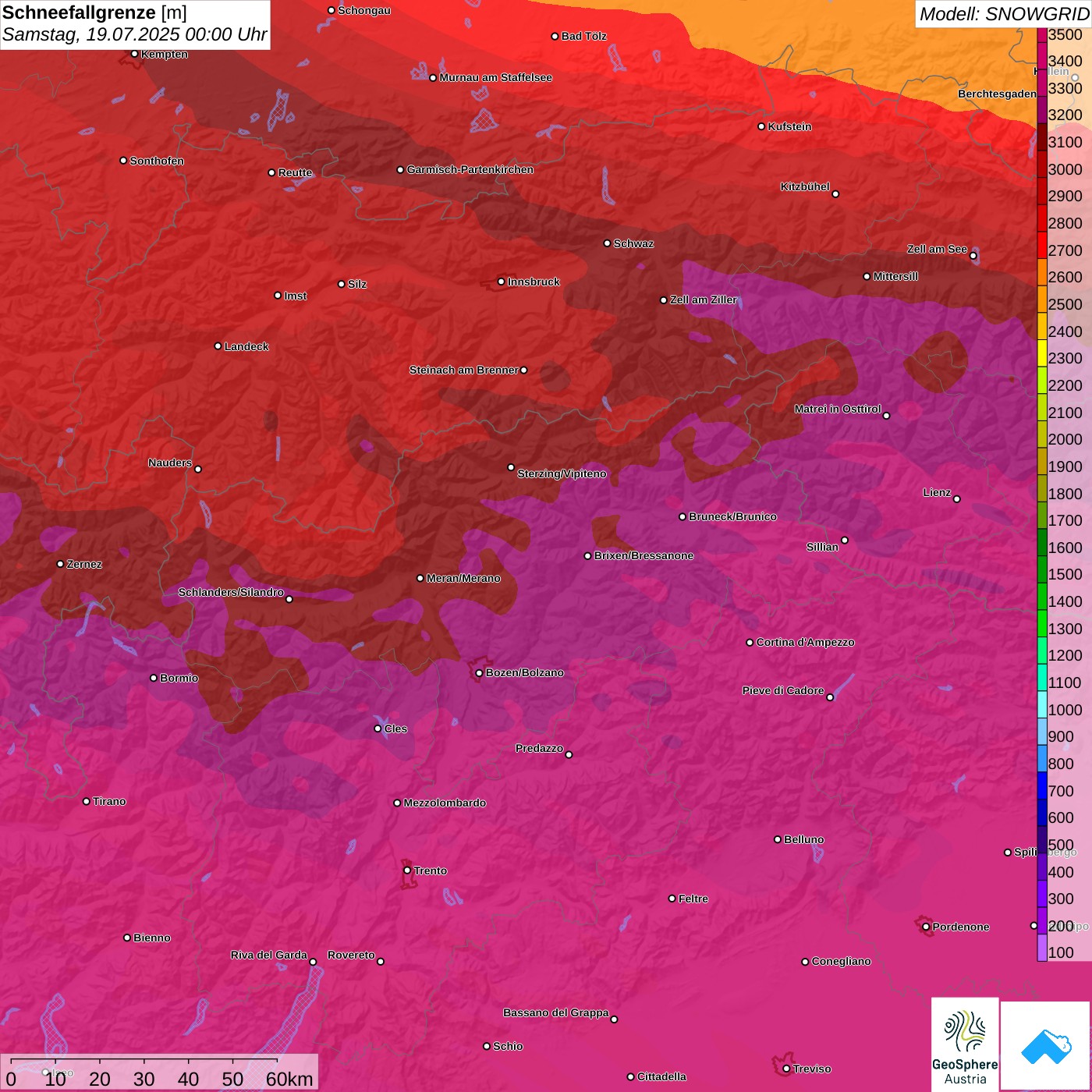Click the 1500 green legend swatch

1041,569
